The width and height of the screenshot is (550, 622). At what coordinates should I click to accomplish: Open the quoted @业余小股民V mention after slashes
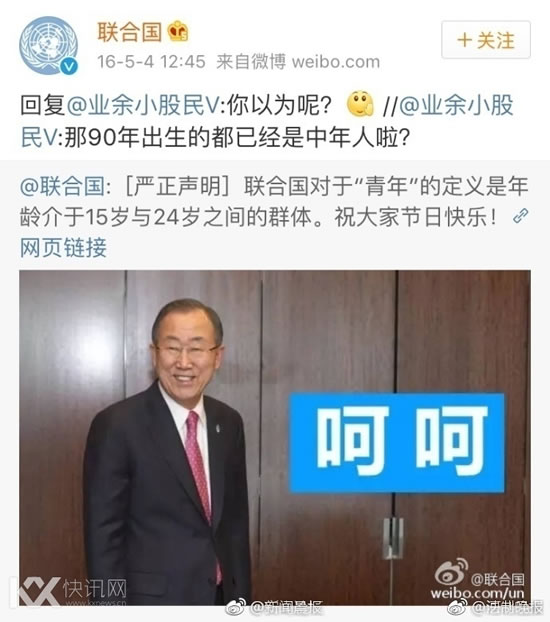(267, 121)
